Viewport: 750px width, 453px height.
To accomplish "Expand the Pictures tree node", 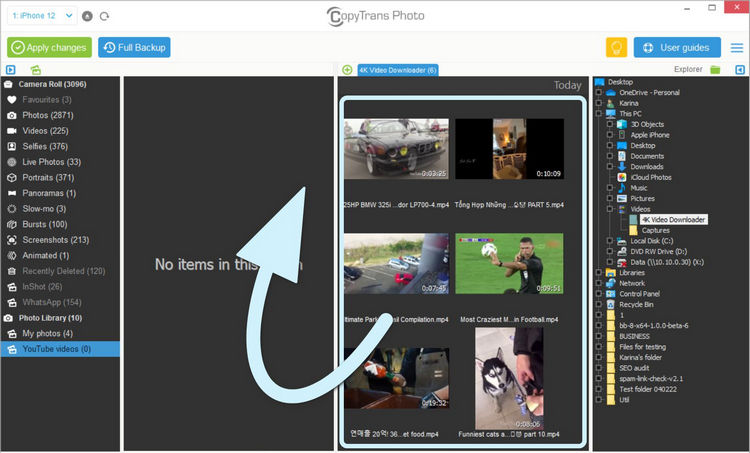I will point(610,199).
